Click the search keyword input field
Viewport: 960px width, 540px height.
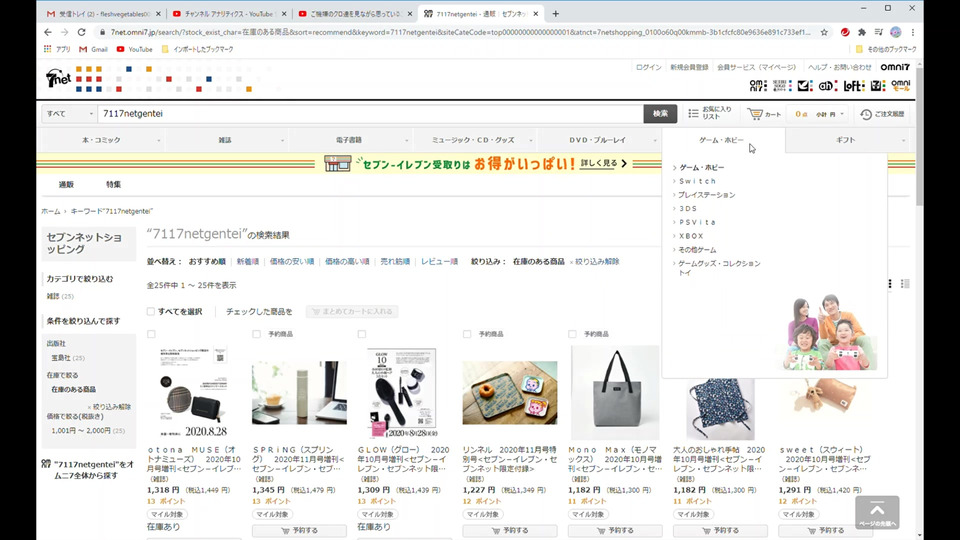click(370, 114)
